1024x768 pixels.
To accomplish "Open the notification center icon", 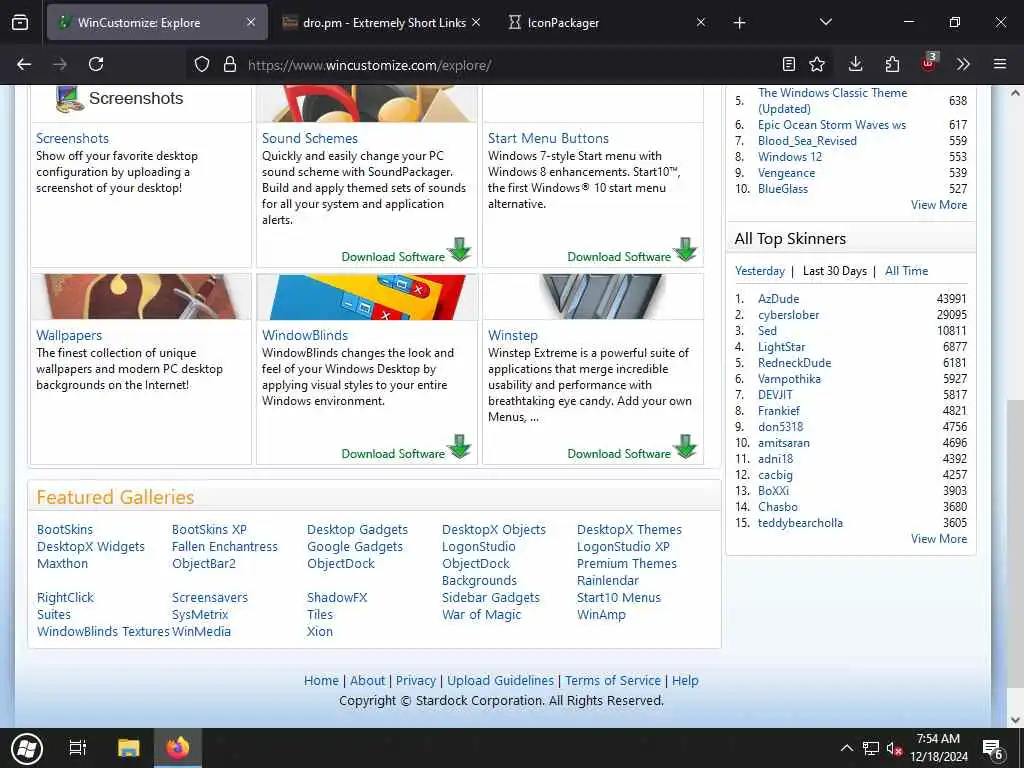I will pyautogui.click(x=993, y=749).
